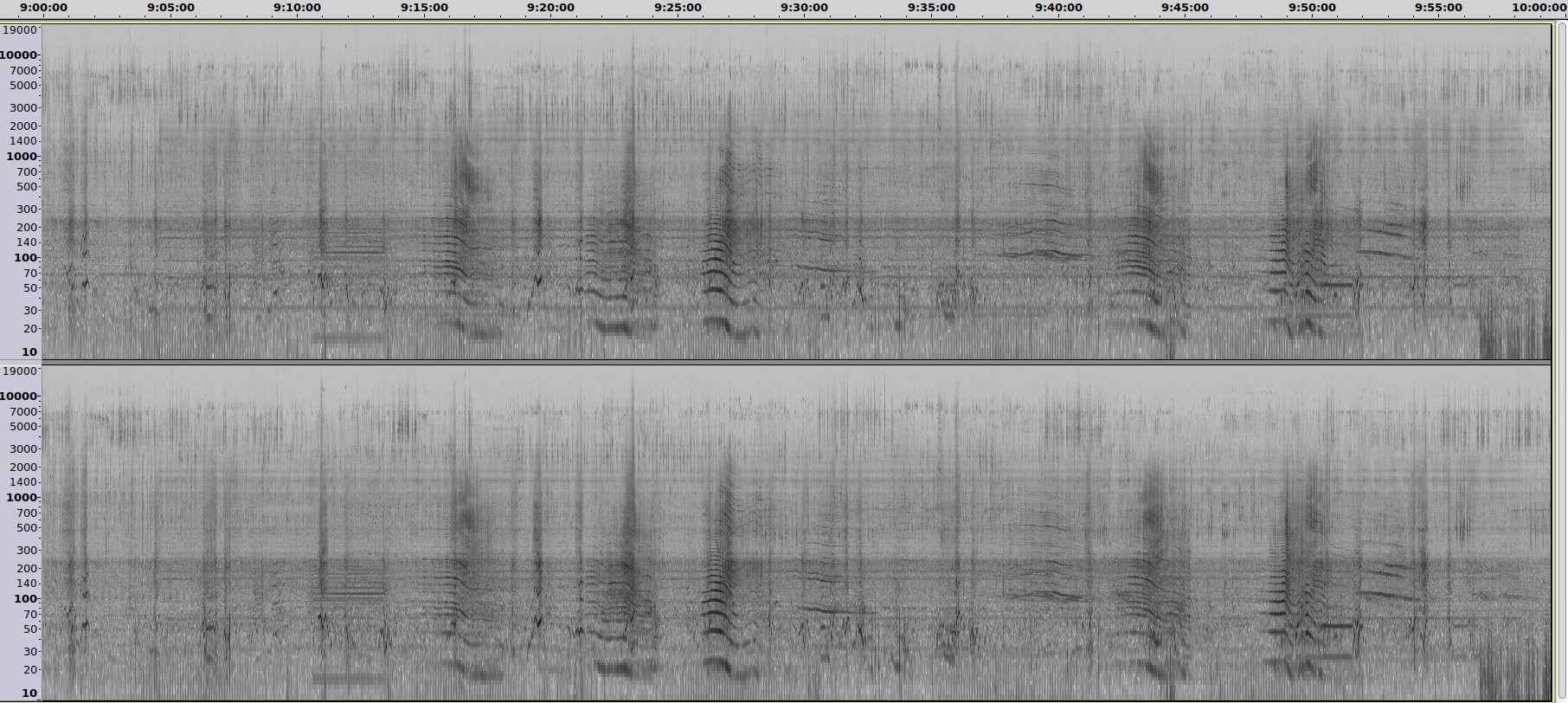
Task: Select the 9:30:00 position on the timeline
Action: 804,8
